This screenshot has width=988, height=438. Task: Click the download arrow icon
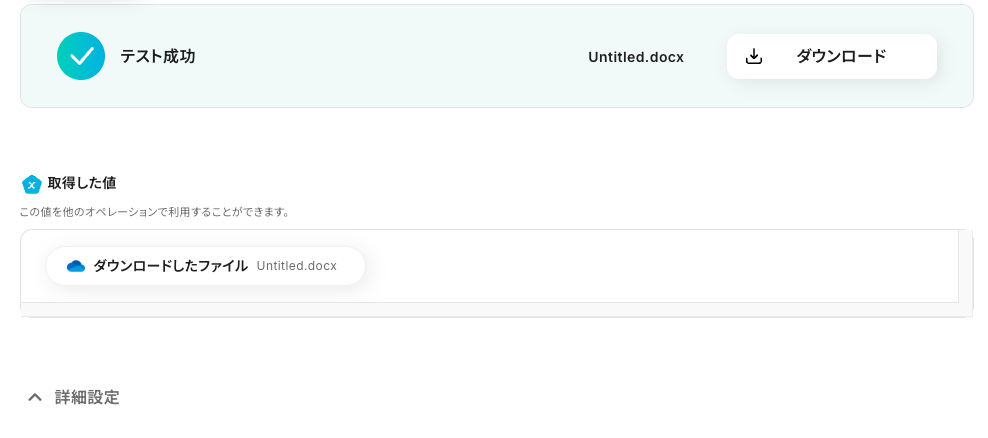tap(754, 57)
